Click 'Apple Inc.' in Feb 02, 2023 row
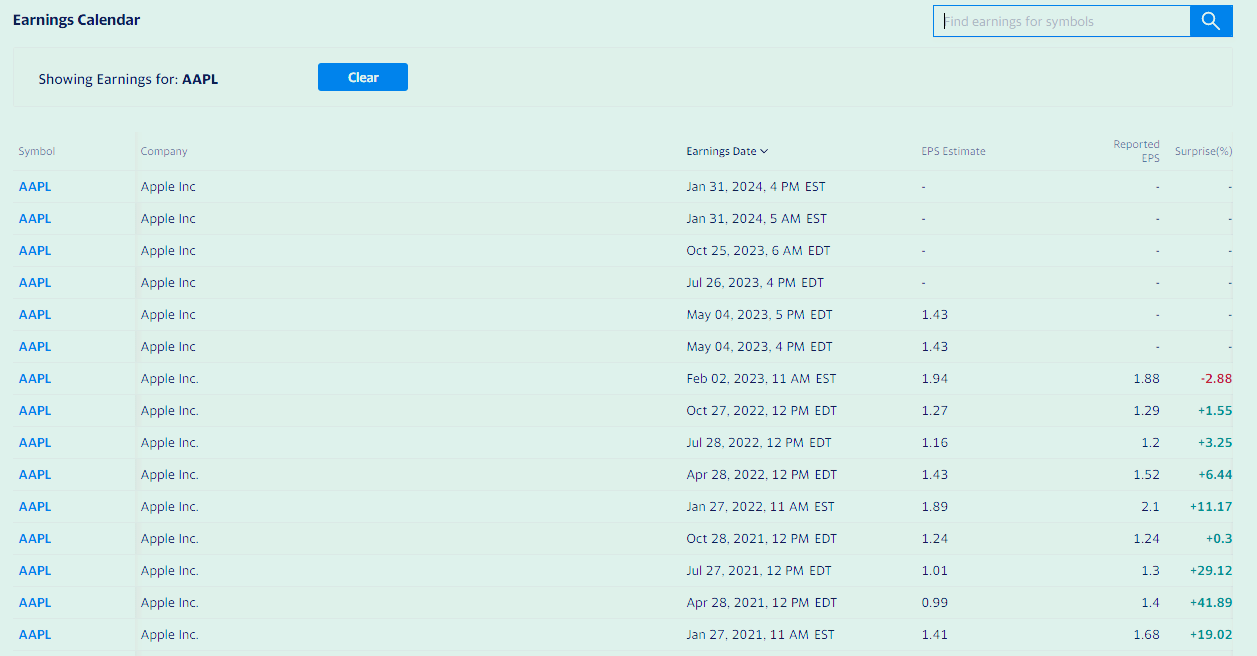The width and height of the screenshot is (1257, 656). coord(169,379)
